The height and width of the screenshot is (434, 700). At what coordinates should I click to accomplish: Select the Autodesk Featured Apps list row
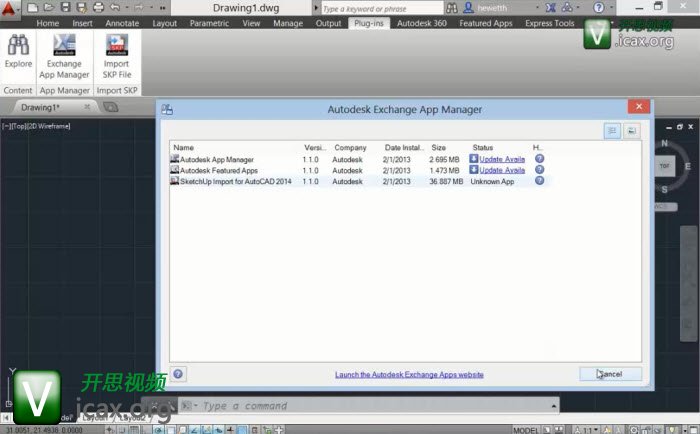pyautogui.click(x=359, y=170)
